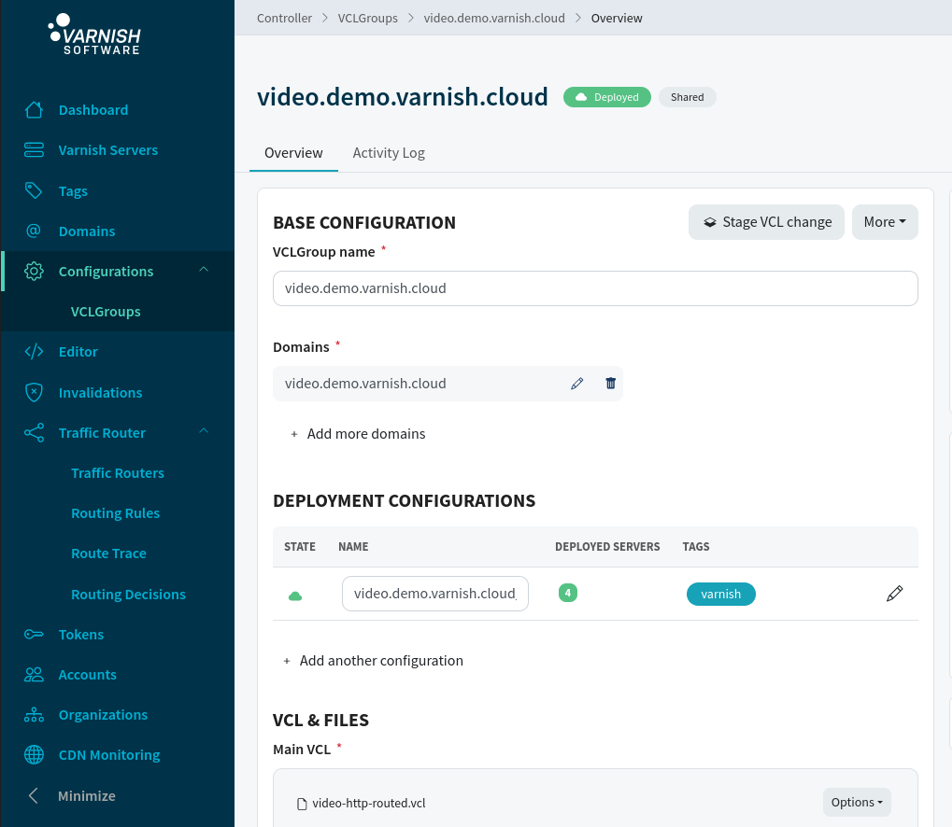Screen dimensions: 952x827
Task: Collapse the Configurations sidebar section
Action: pyautogui.click(x=204, y=270)
